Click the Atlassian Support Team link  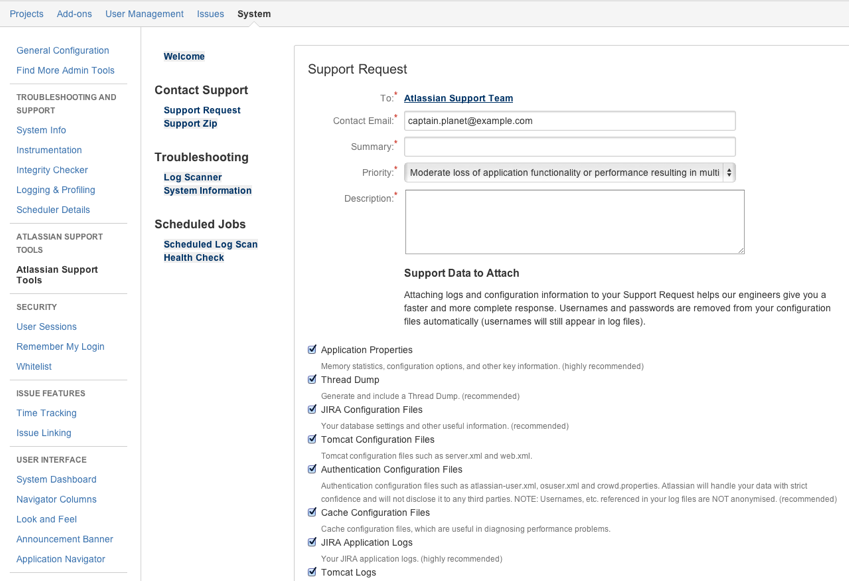coord(458,98)
